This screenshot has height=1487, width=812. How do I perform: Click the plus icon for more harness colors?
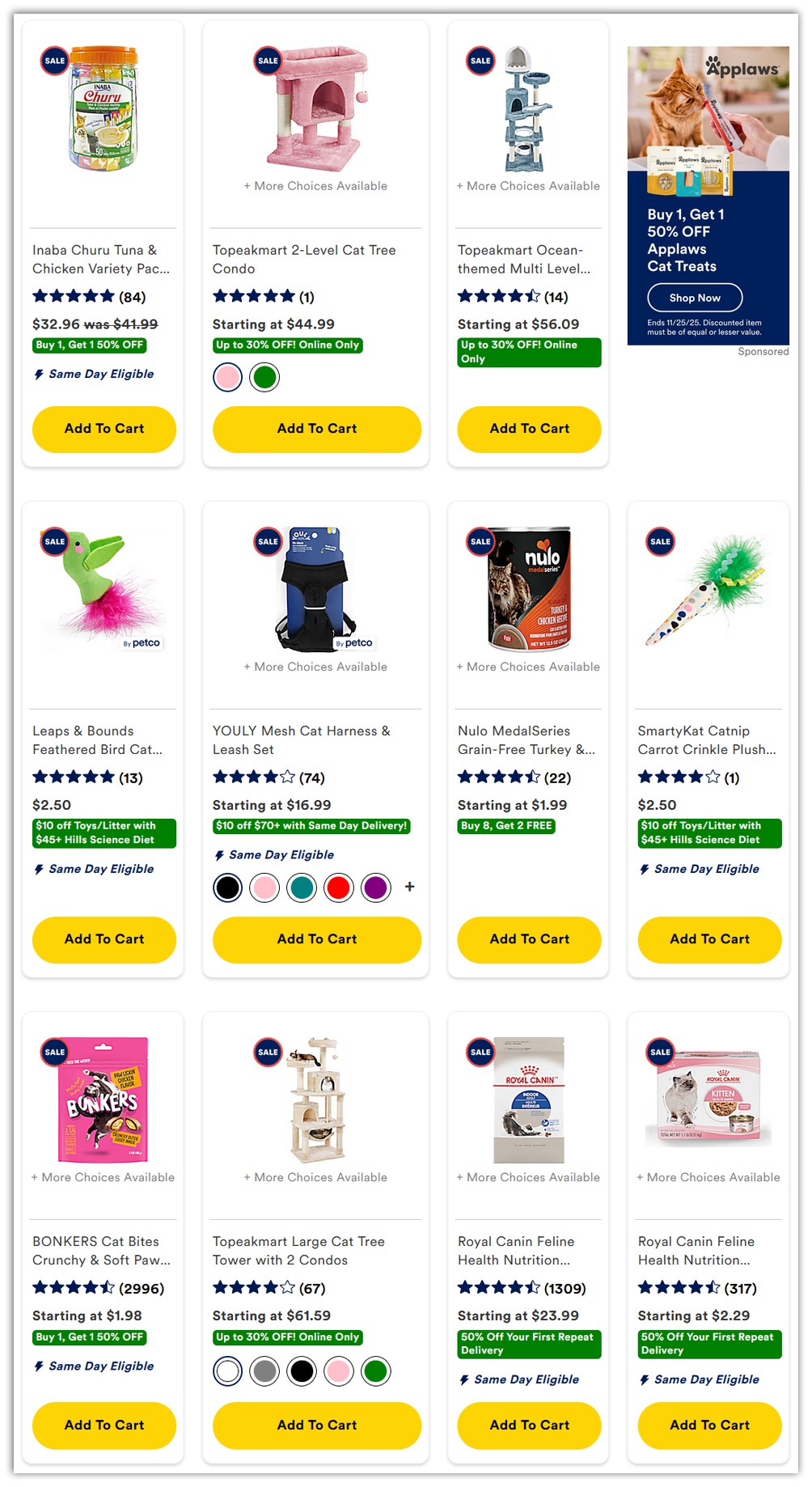coord(410,887)
